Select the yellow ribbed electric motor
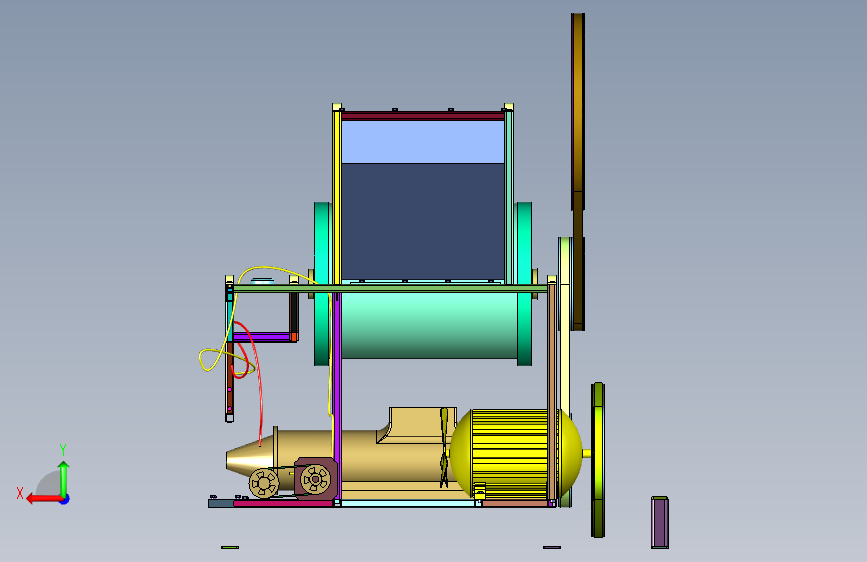Screen dimensions: 867x562 (x=514, y=454)
